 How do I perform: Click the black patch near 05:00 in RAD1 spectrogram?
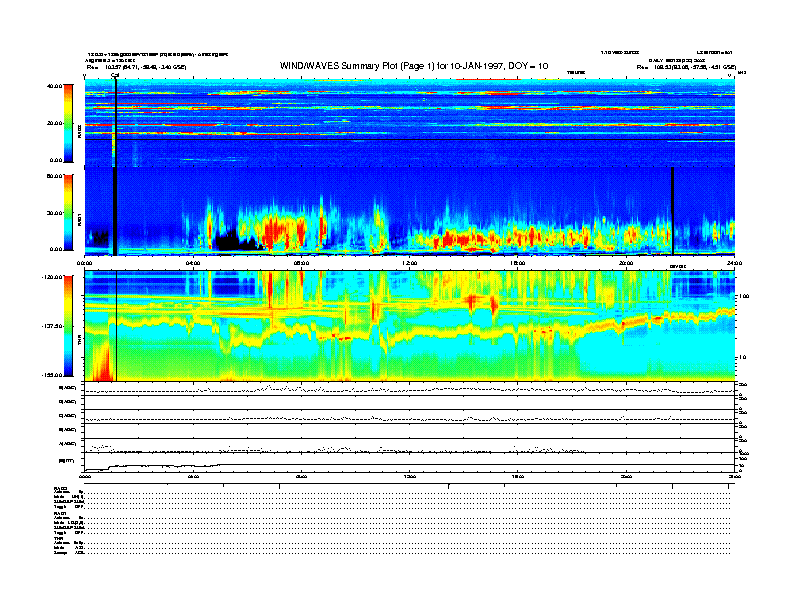coord(233,240)
